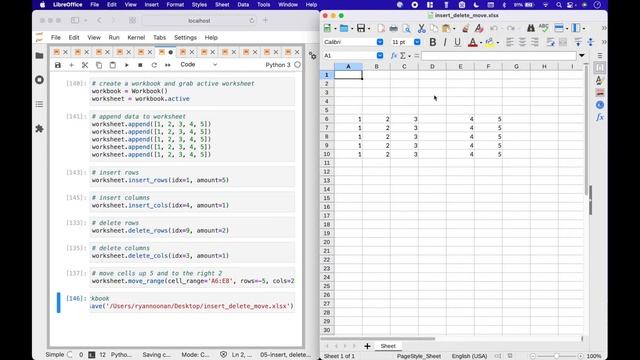Insert a new cell below with the plus icon
The height and width of the screenshot is (360, 640).
point(71,65)
